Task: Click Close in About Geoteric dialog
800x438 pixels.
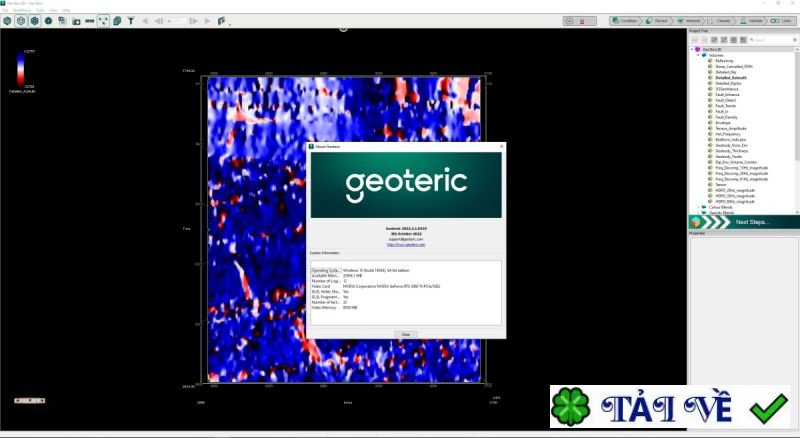Action: (406, 334)
